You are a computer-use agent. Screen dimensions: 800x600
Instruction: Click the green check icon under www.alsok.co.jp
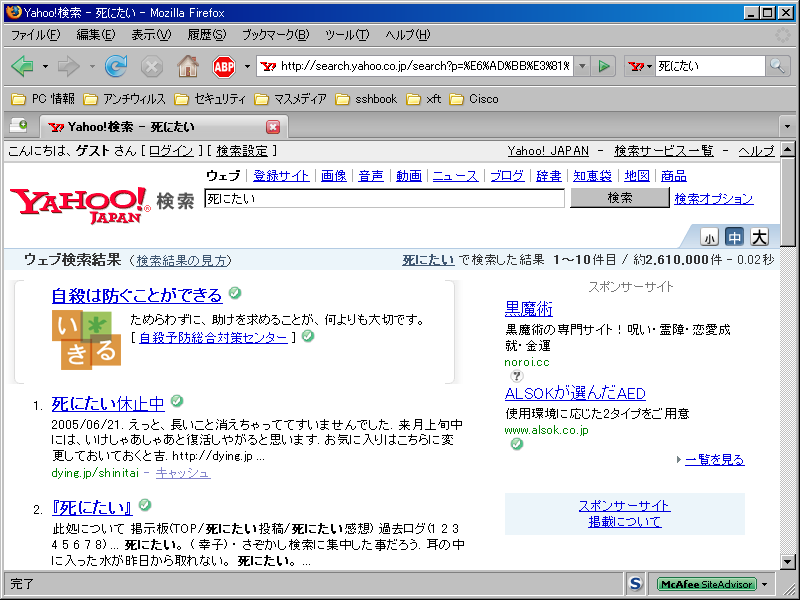coord(516,444)
